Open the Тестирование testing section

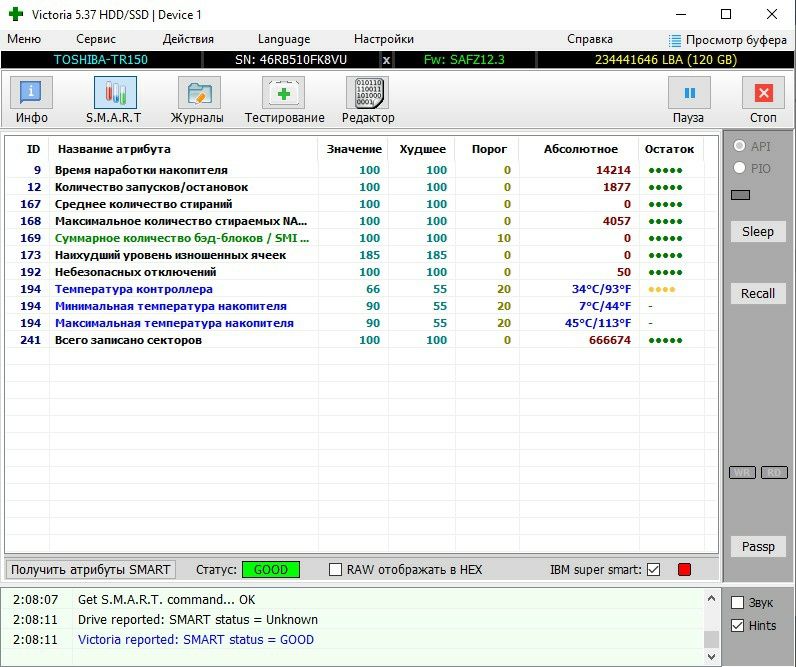click(284, 101)
